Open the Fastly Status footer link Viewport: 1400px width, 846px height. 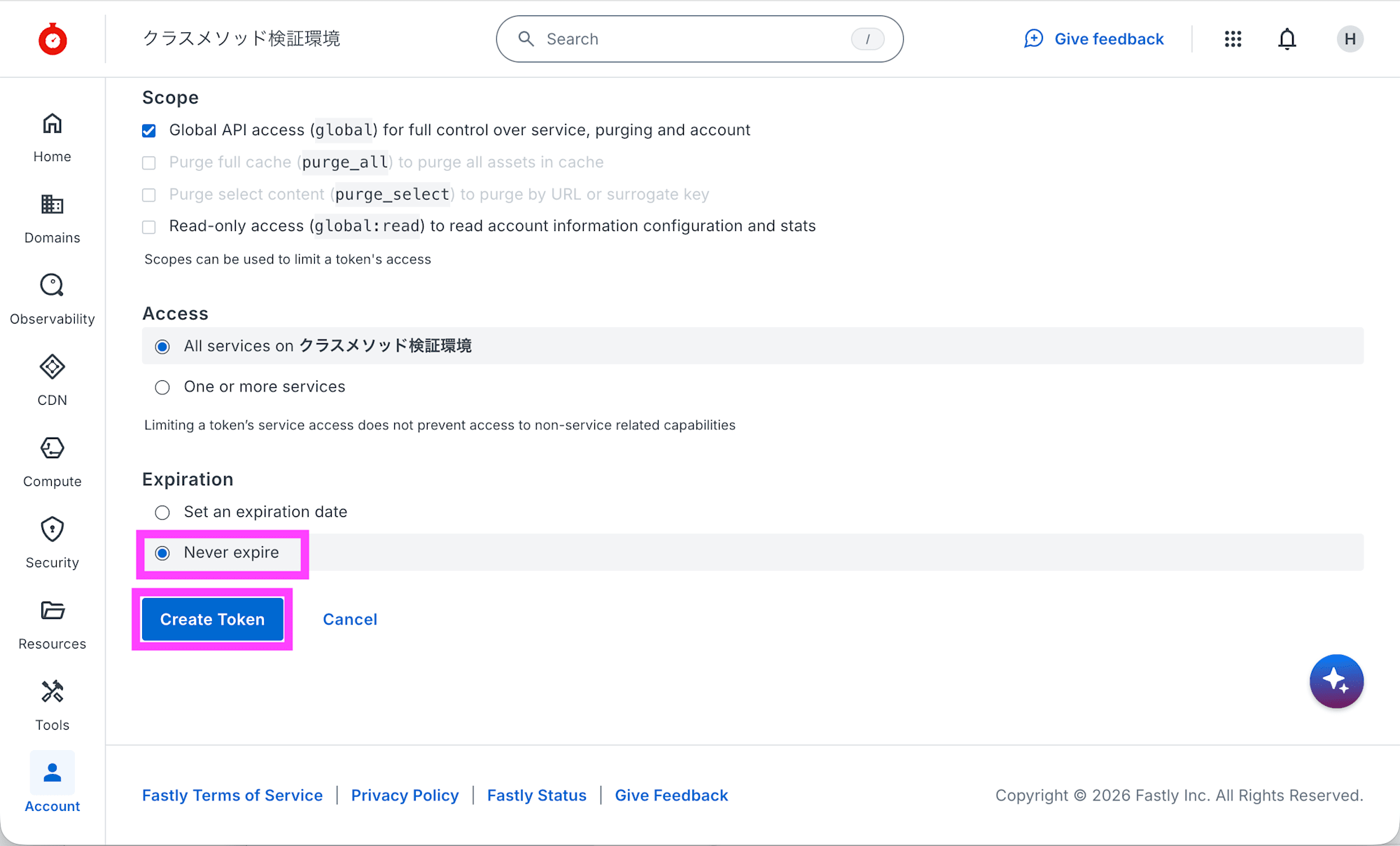[x=536, y=796]
